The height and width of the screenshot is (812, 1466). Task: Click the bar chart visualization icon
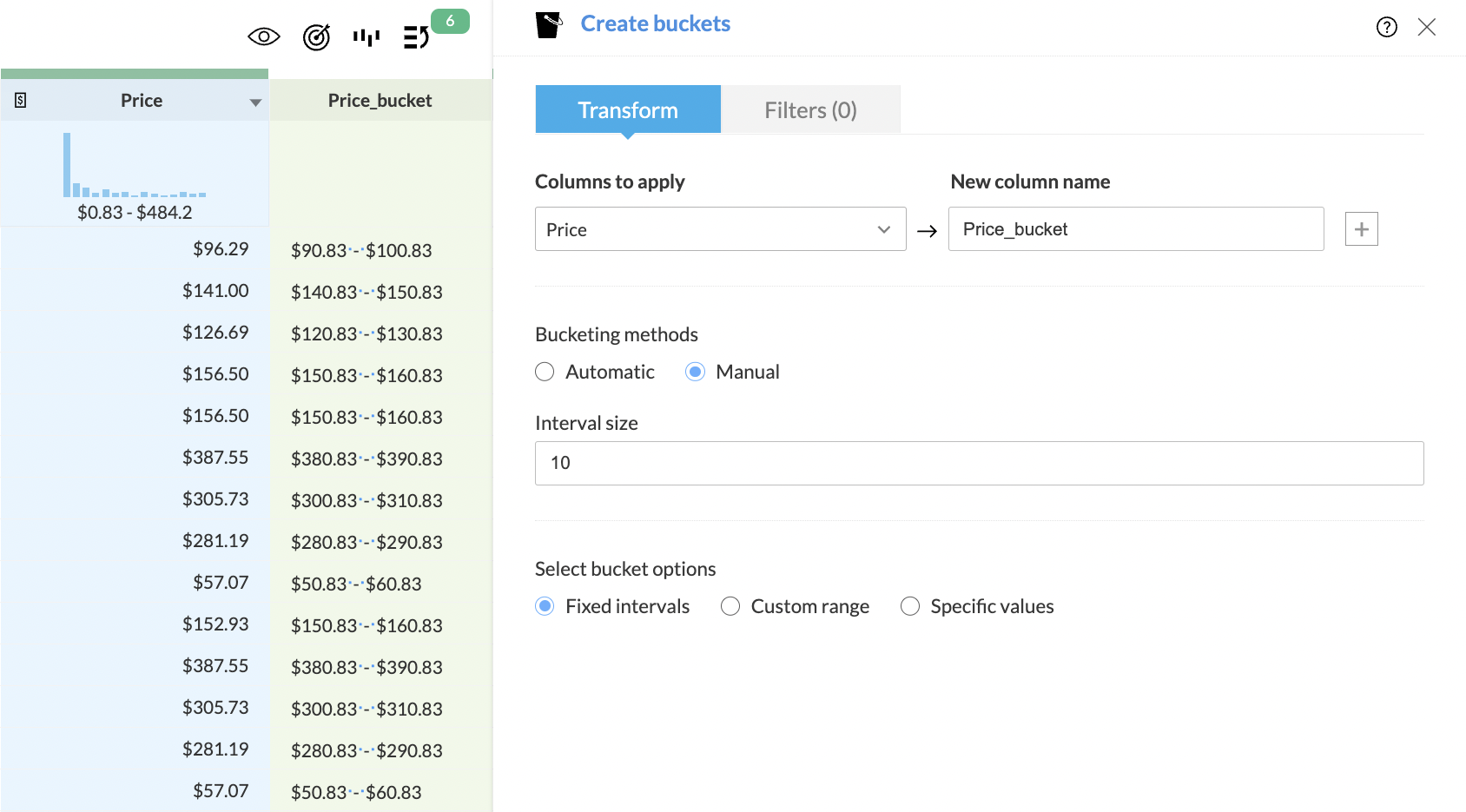tap(366, 37)
